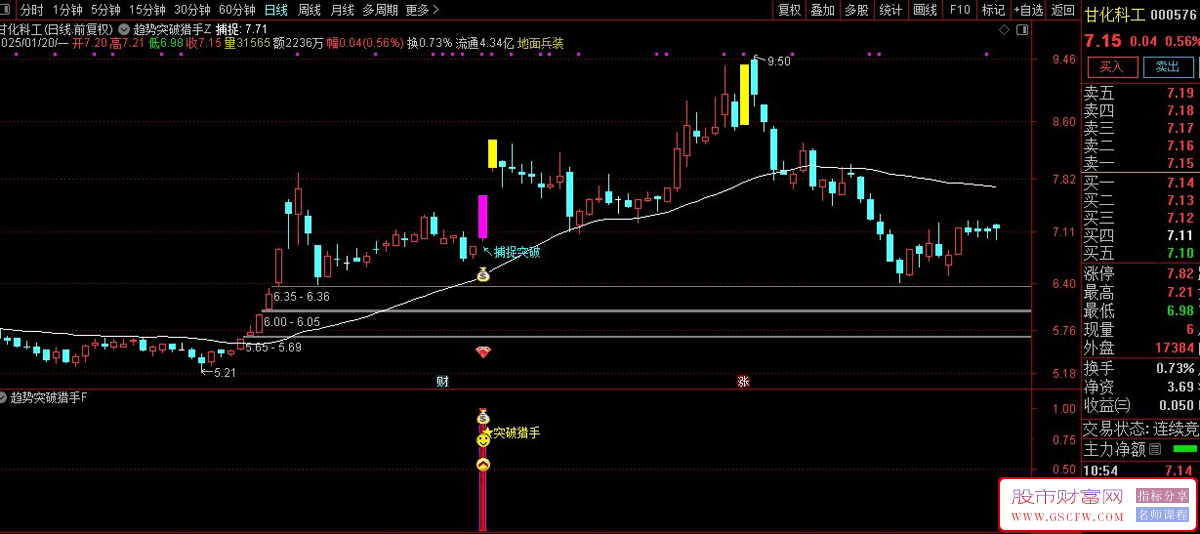The image size is (1200, 534).
Task: Click the yellow candle after the breakout
Action: tap(492, 153)
